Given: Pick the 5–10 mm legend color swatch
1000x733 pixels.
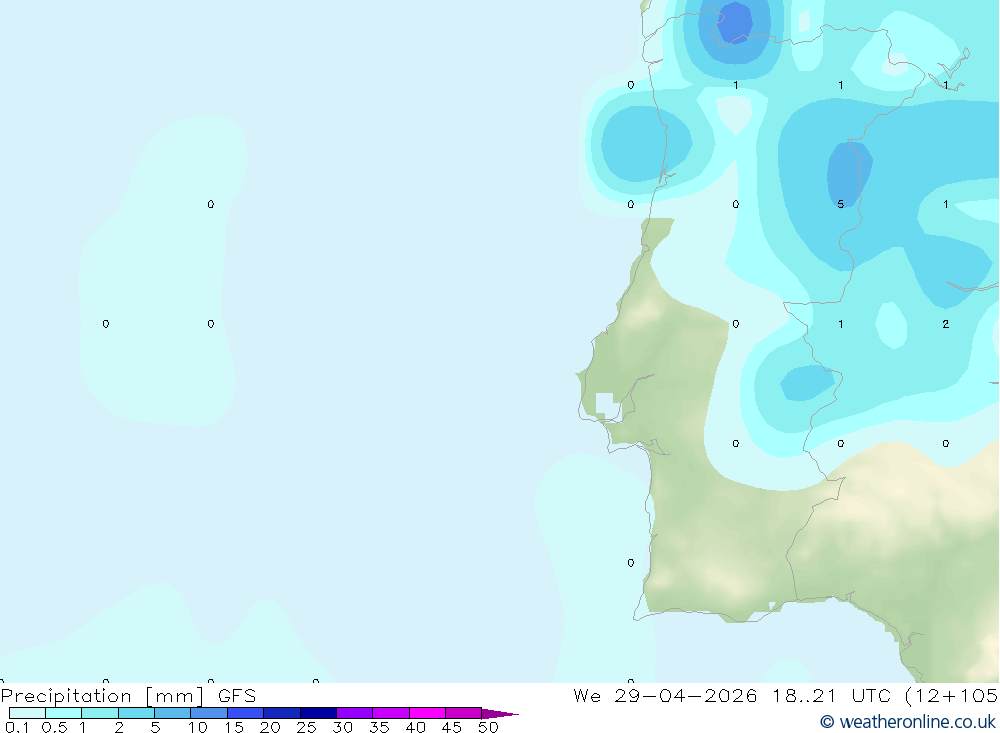Looking at the screenshot, I should click(x=173, y=713).
